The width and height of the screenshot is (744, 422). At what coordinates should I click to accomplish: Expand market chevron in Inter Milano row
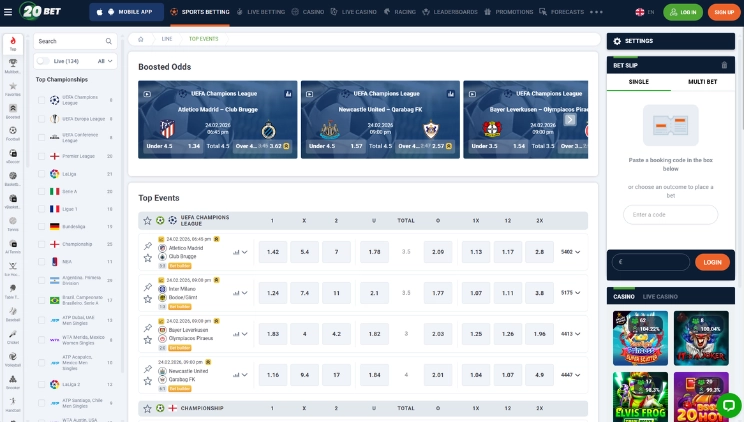point(245,293)
